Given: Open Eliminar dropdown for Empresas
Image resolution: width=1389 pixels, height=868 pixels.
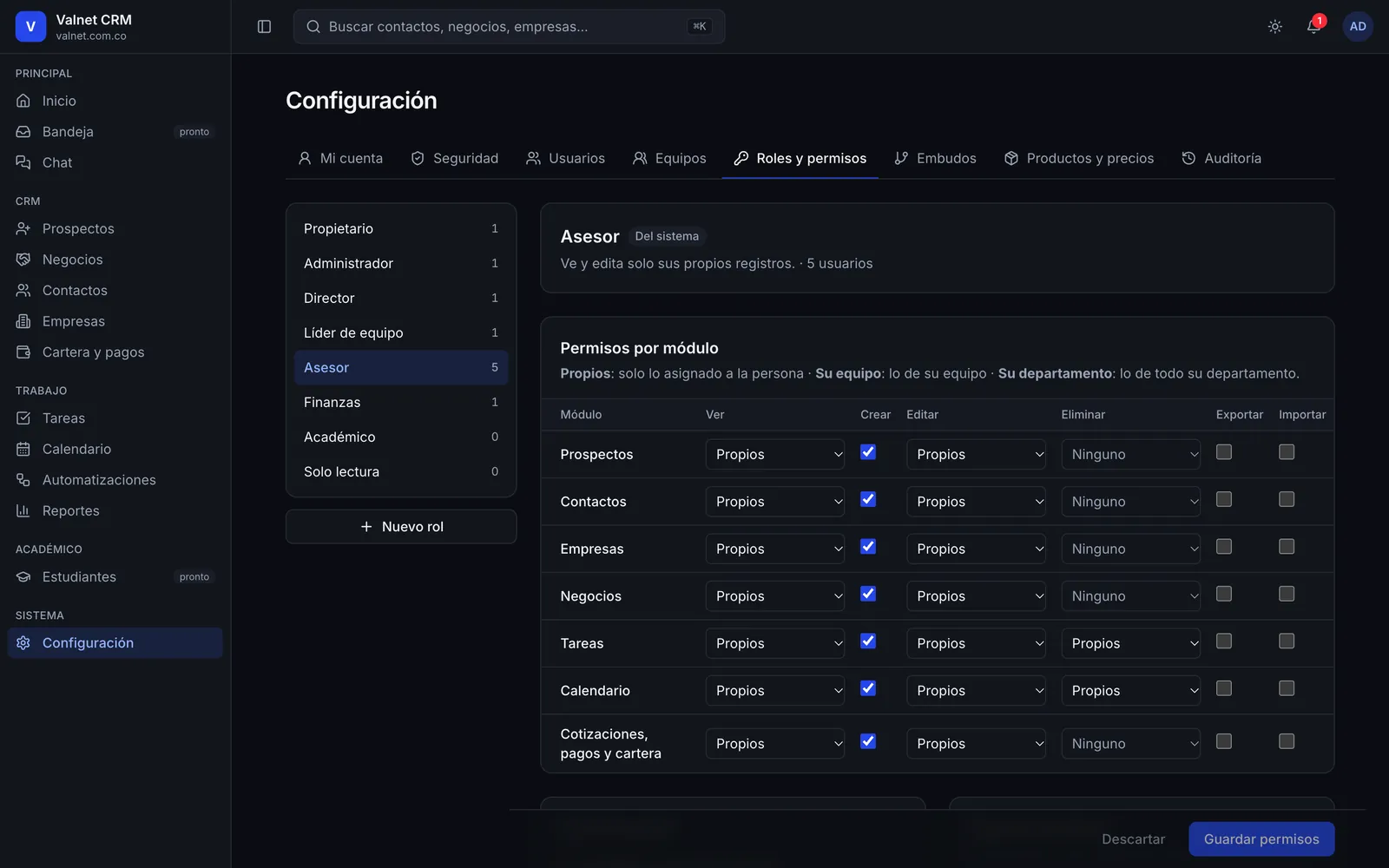Looking at the screenshot, I should 1130,549.
